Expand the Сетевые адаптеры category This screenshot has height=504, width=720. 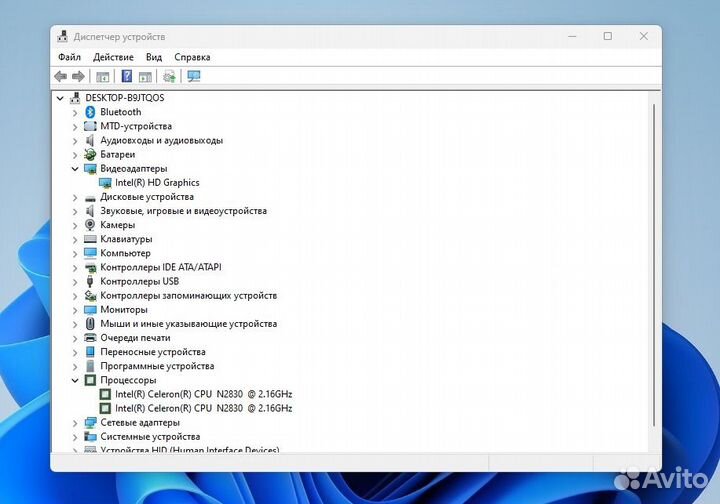(x=75, y=423)
